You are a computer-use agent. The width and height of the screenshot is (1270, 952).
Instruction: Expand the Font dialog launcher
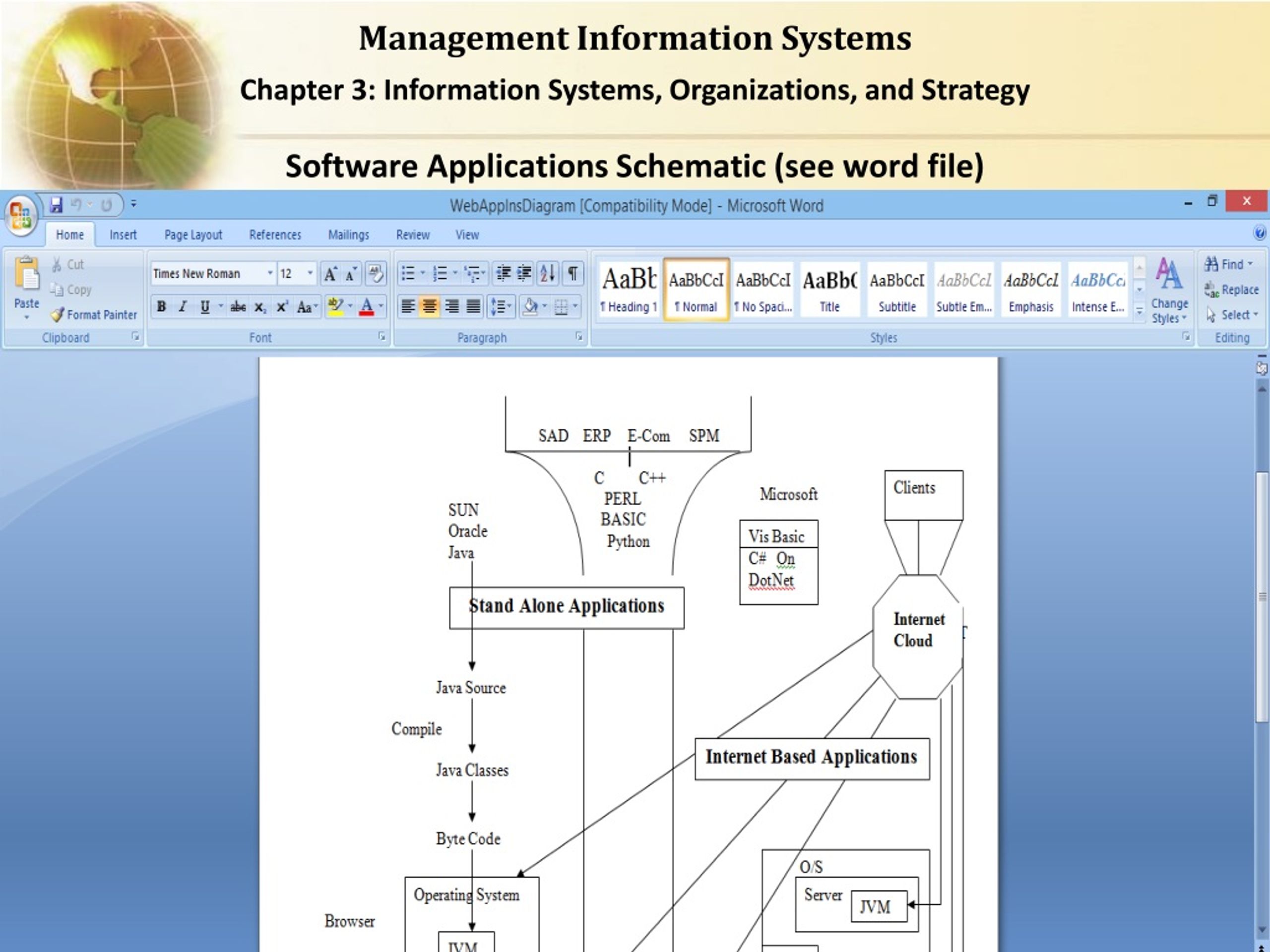click(x=382, y=337)
